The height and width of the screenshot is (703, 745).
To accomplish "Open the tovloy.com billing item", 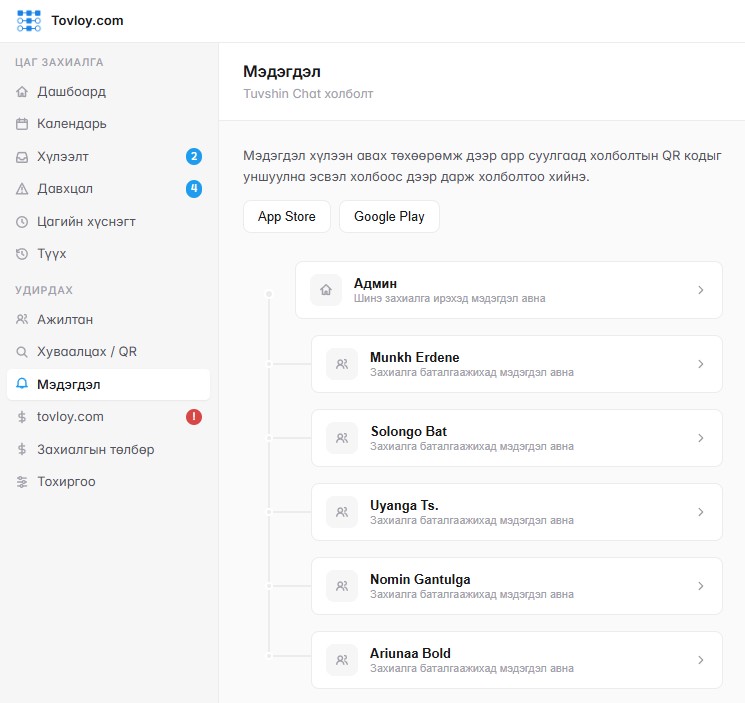I will (108, 417).
